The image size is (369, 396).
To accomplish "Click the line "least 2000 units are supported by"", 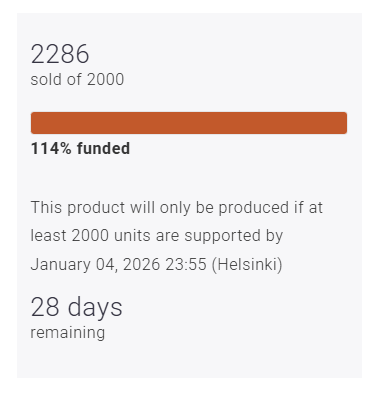I will point(157,236).
